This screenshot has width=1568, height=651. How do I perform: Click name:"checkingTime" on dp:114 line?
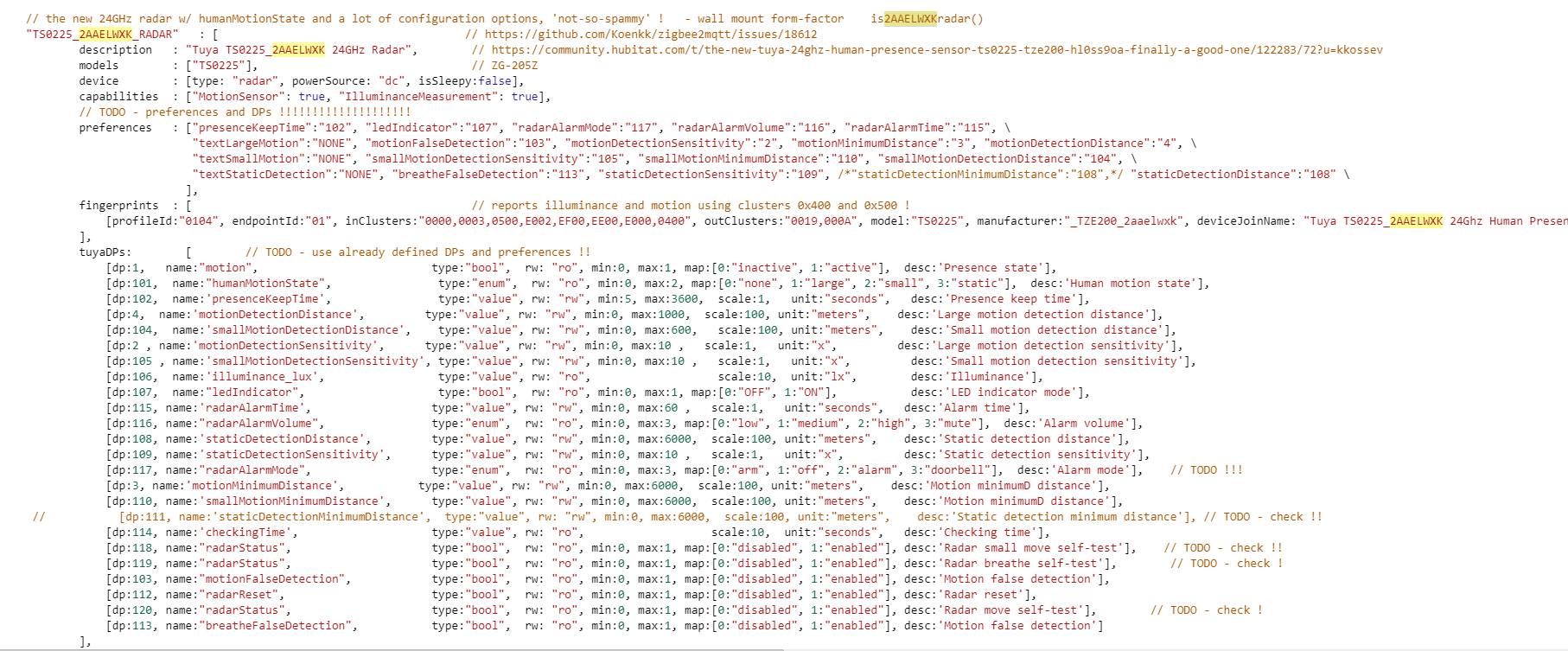point(229,533)
